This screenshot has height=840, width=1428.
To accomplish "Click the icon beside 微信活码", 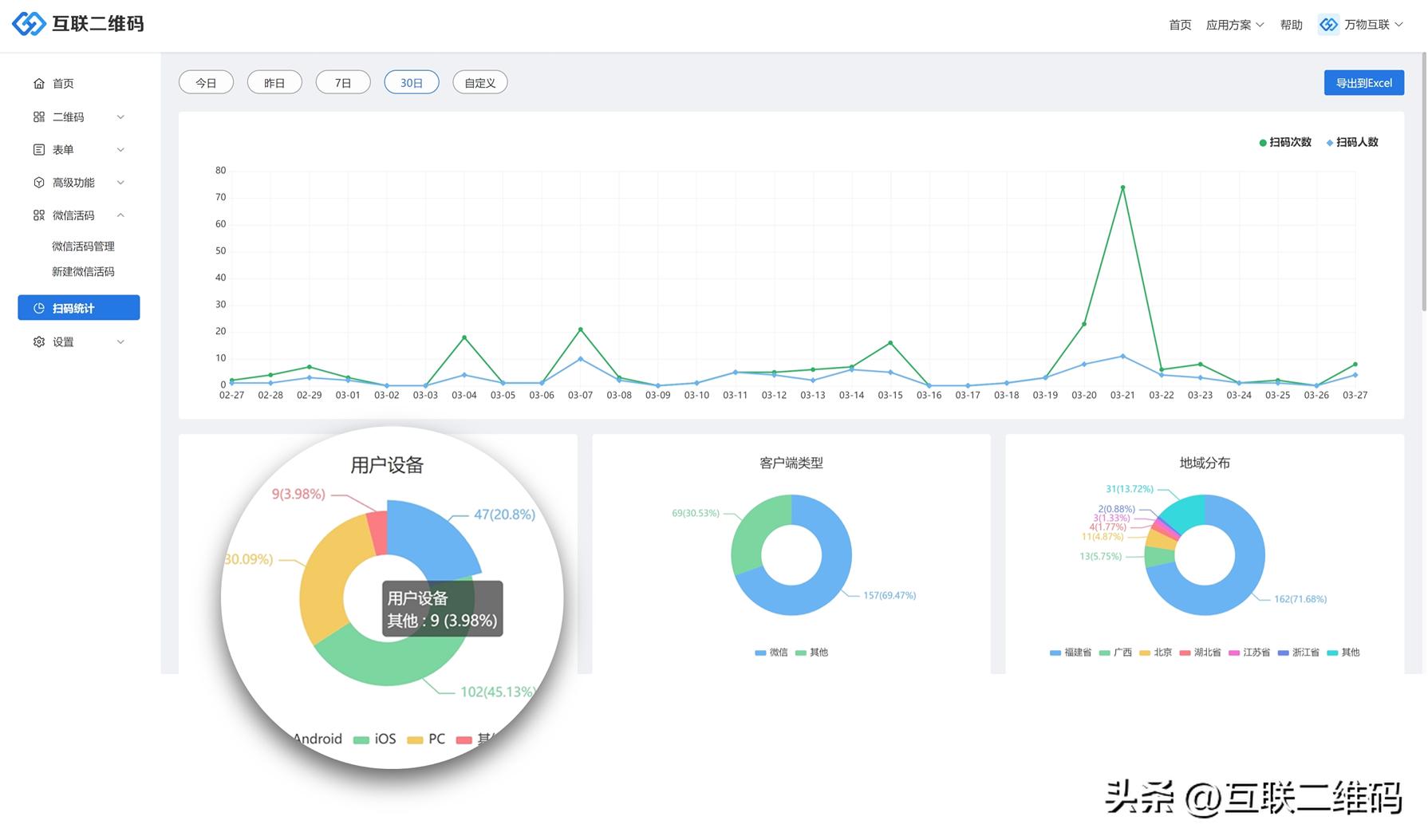I will [x=39, y=215].
